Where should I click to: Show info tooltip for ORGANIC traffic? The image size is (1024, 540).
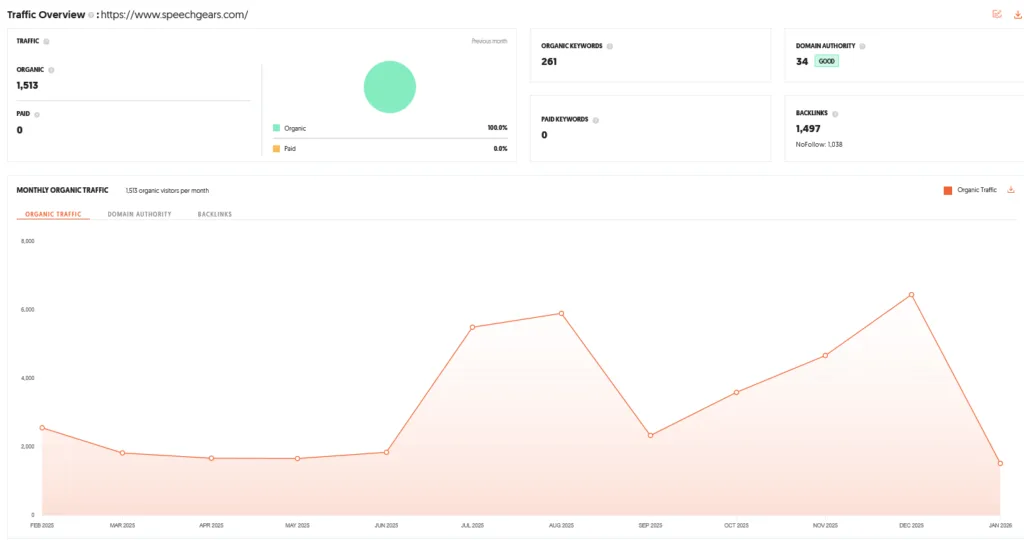pos(51,70)
